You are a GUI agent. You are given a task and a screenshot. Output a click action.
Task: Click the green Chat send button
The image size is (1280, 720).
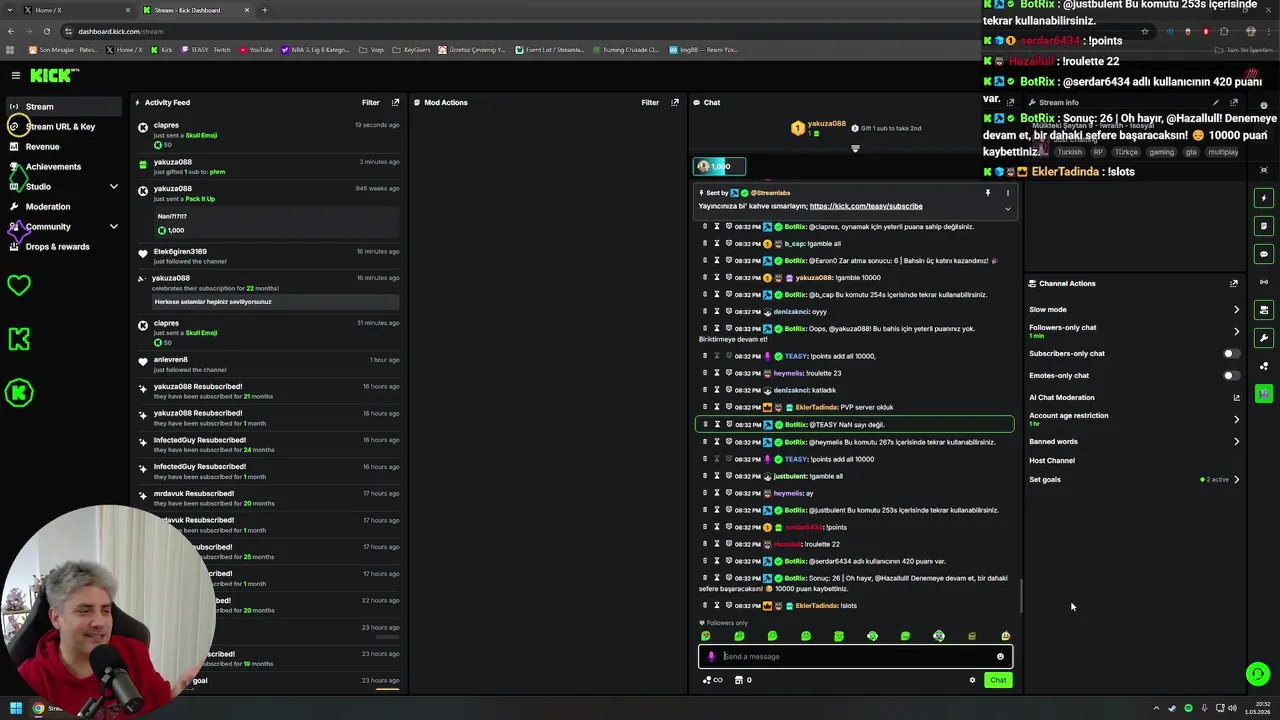[x=998, y=680]
